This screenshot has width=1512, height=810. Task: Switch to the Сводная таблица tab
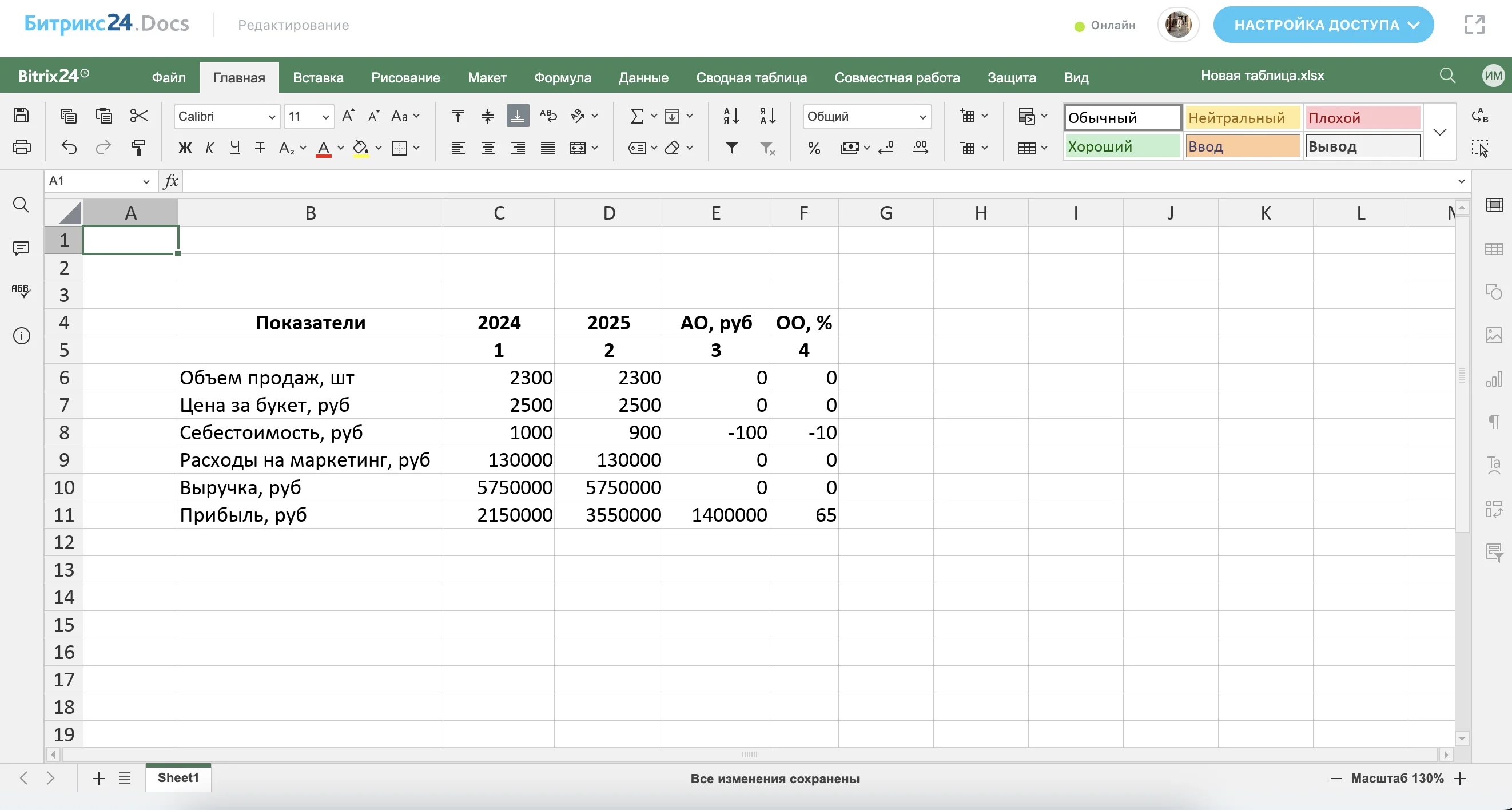[x=751, y=77]
